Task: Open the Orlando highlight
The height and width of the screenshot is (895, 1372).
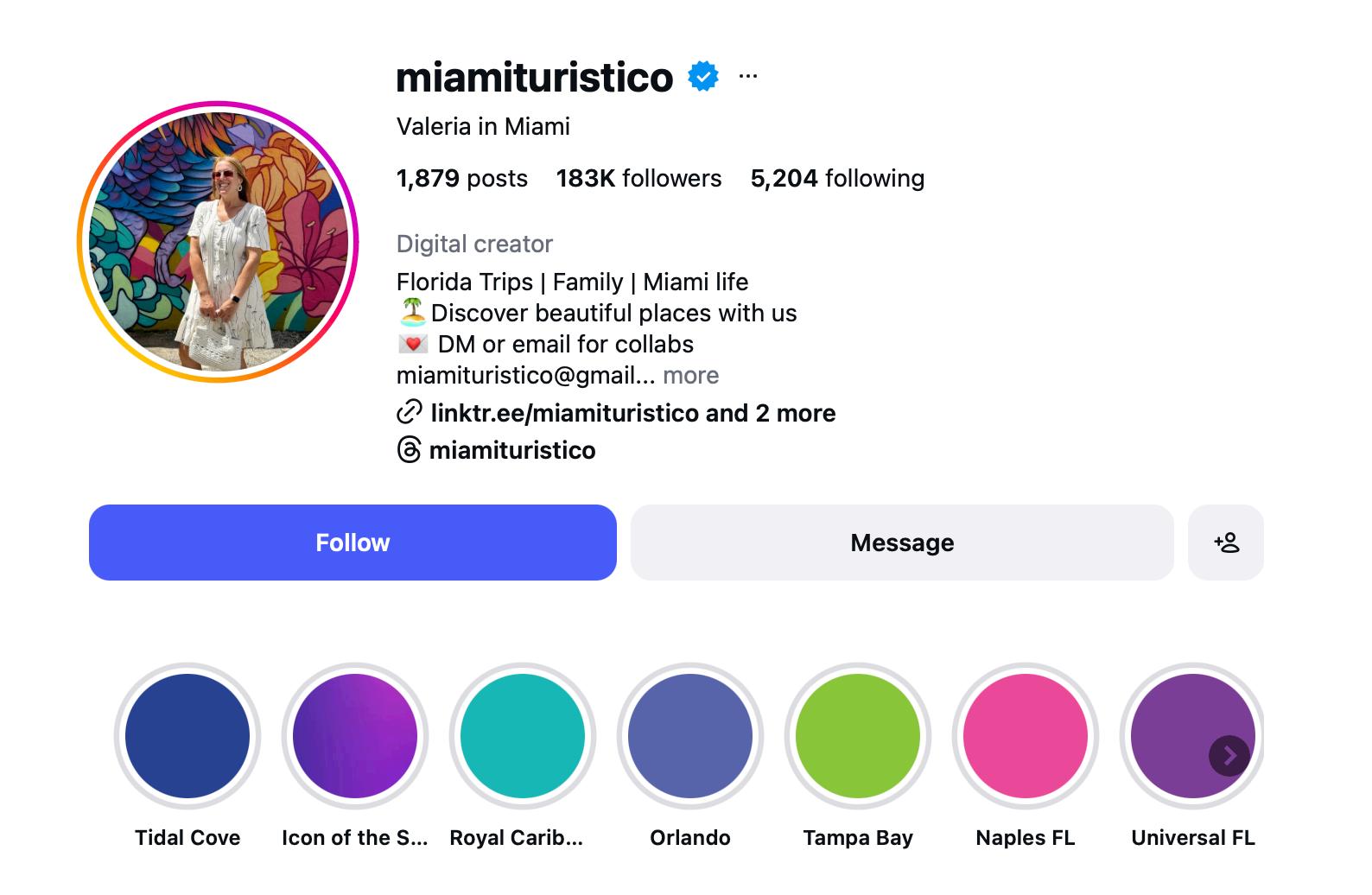Action: pyautogui.click(x=690, y=736)
